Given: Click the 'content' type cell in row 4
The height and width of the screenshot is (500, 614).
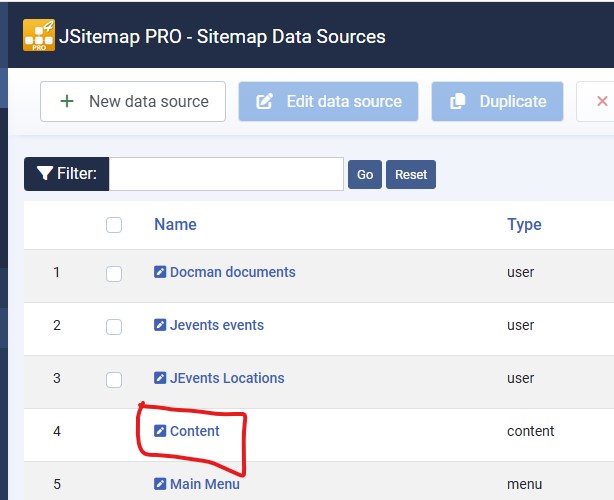Looking at the screenshot, I should [x=531, y=431].
